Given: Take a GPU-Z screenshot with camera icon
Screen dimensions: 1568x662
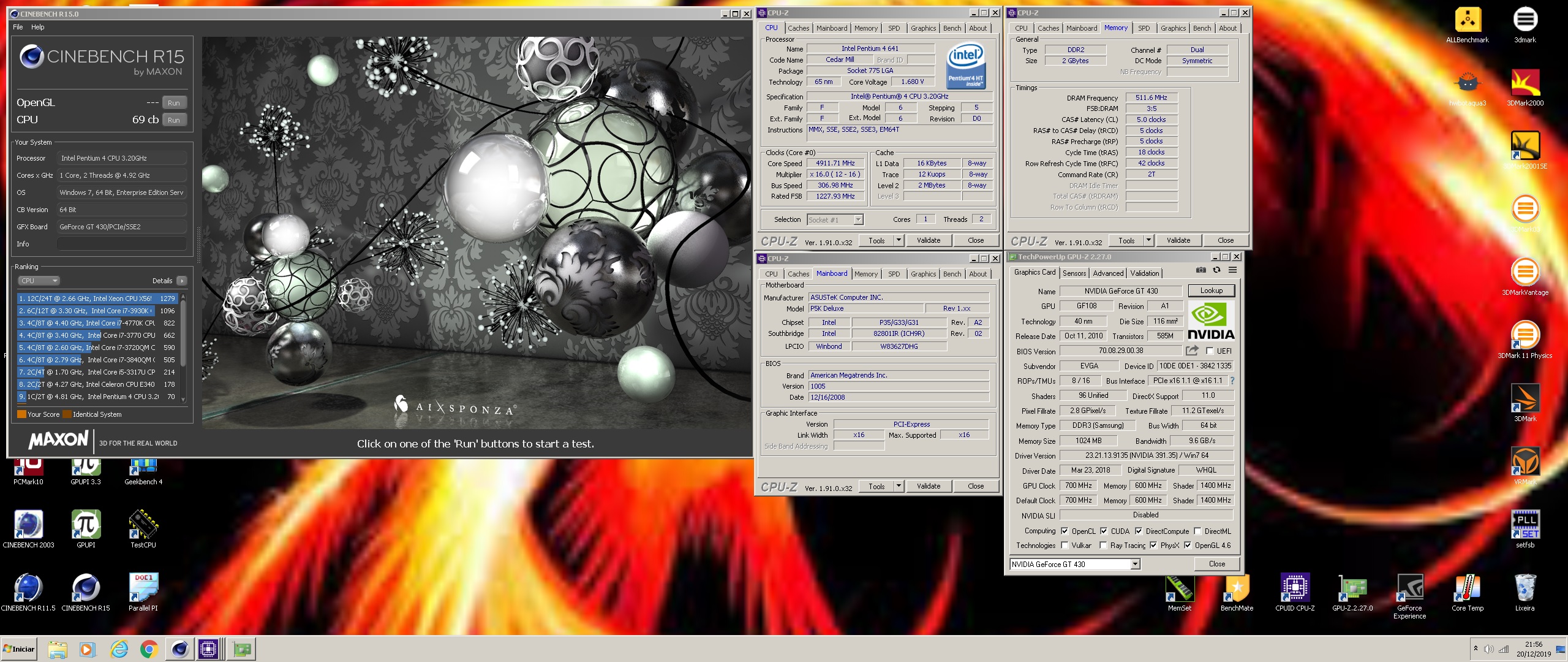Looking at the screenshot, I should coord(1200,270).
